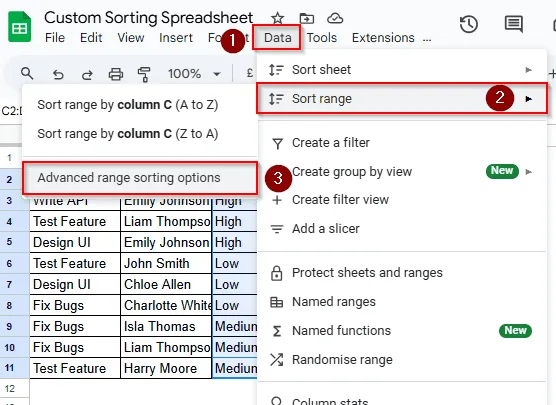Open the Extensions menu

pos(383,38)
